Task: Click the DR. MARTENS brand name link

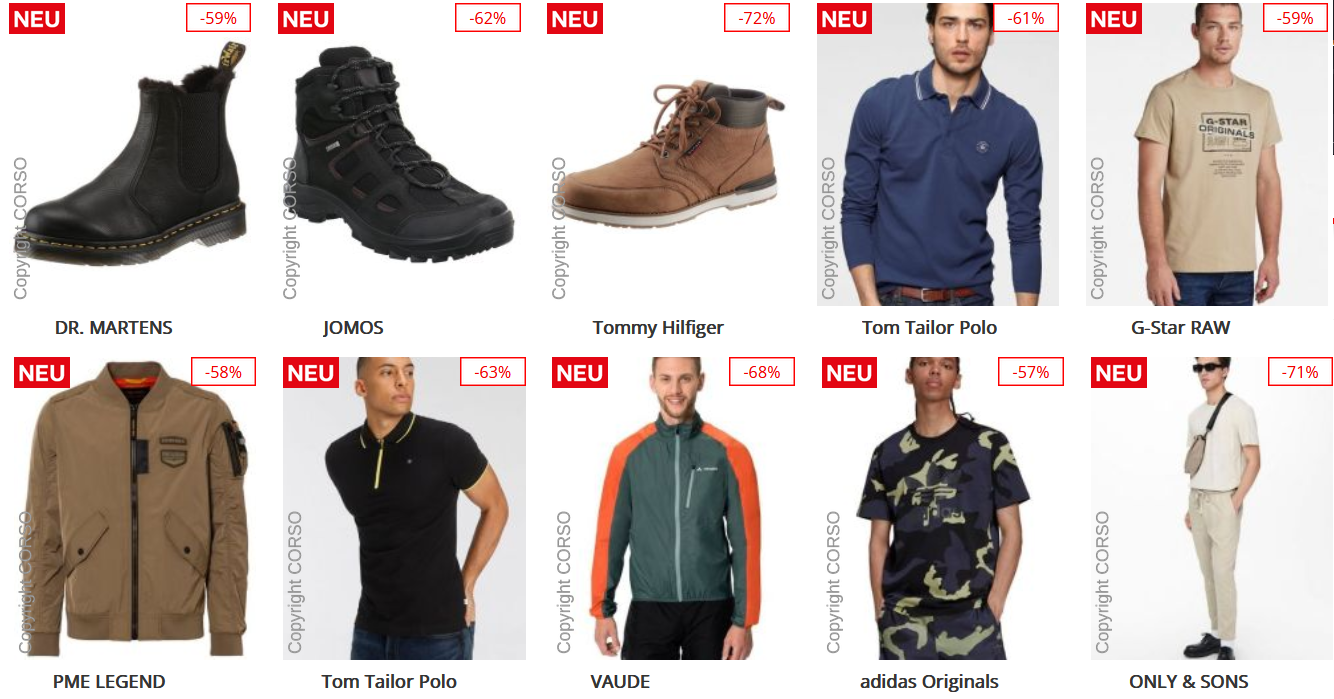Action: 114,328
